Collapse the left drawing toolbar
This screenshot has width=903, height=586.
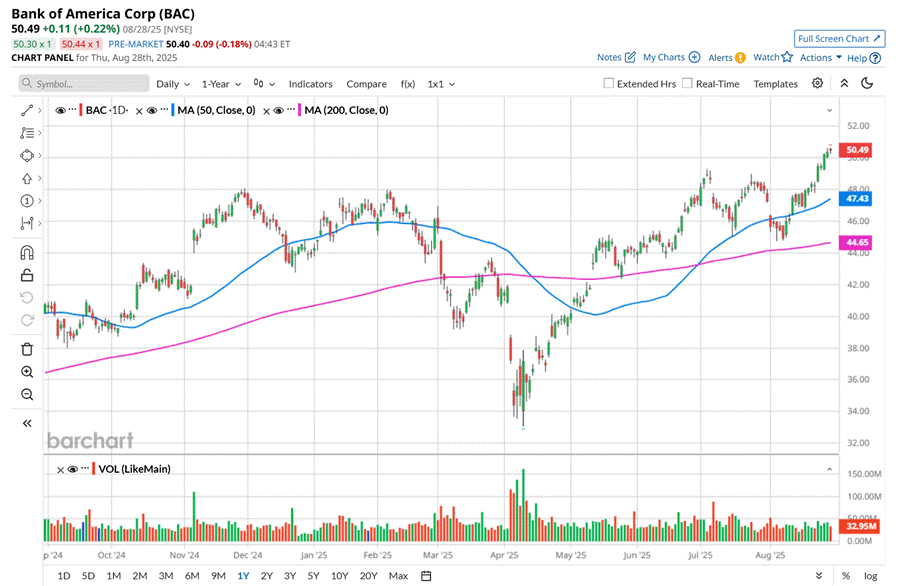(26, 424)
